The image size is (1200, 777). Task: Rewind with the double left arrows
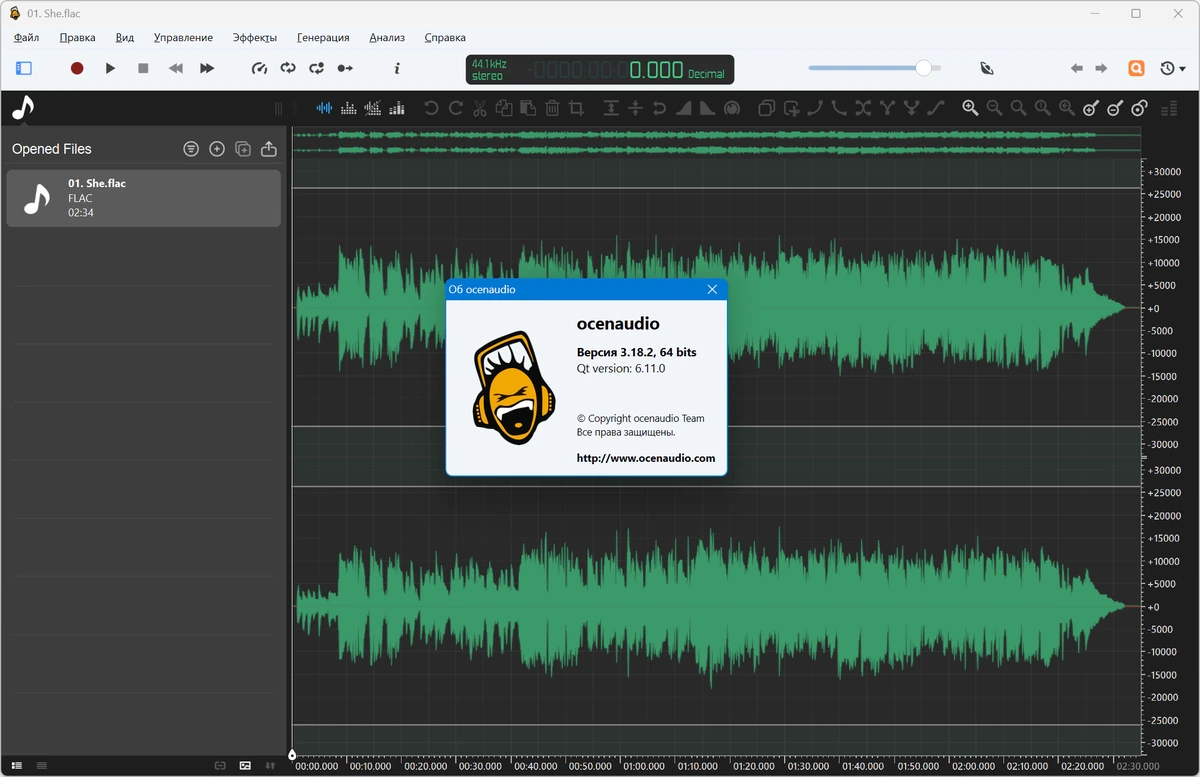pyautogui.click(x=175, y=68)
